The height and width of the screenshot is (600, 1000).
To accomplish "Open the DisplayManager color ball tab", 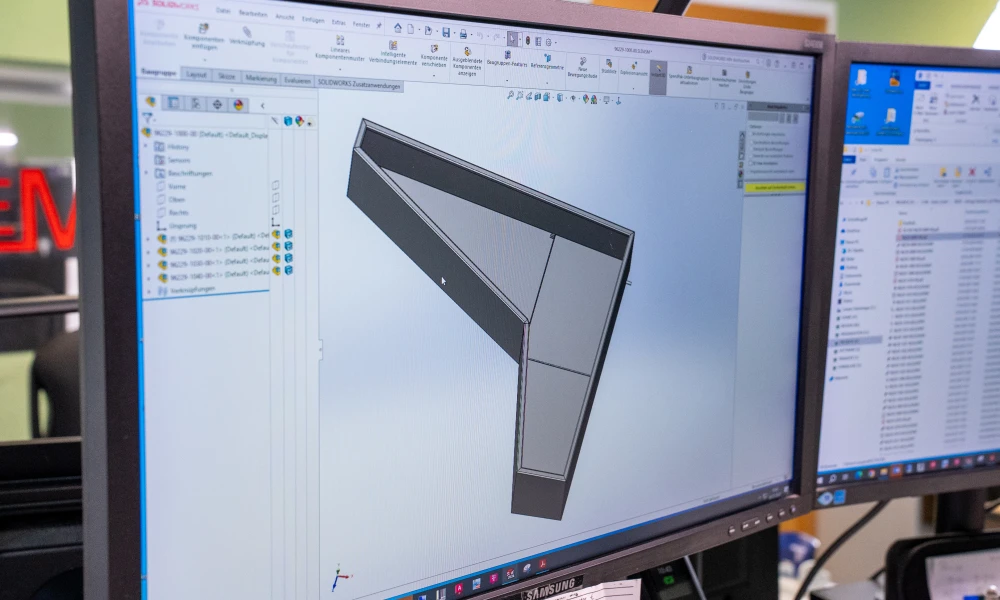I will pyautogui.click(x=239, y=105).
